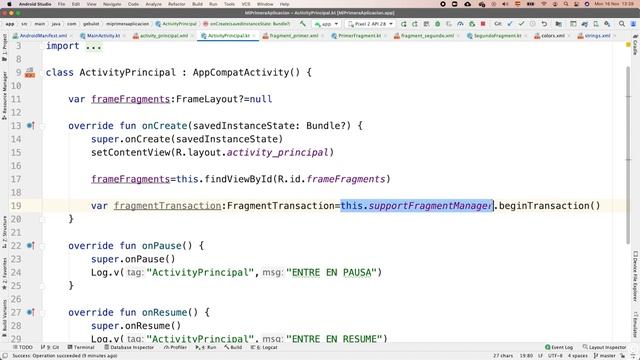
Task: Expand the collapsed import block
Action: (94, 46)
